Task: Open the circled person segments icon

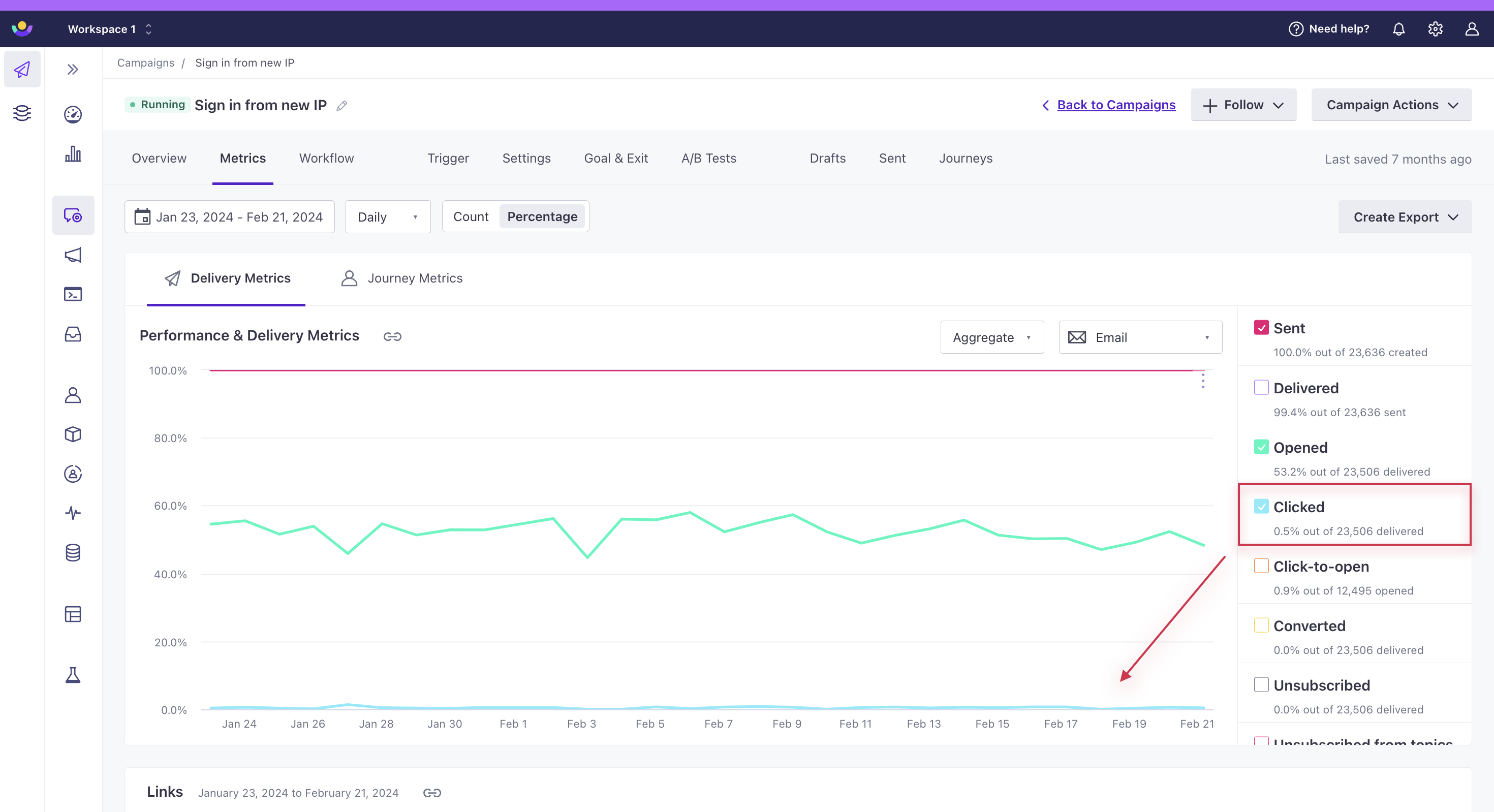Action: tap(73, 474)
